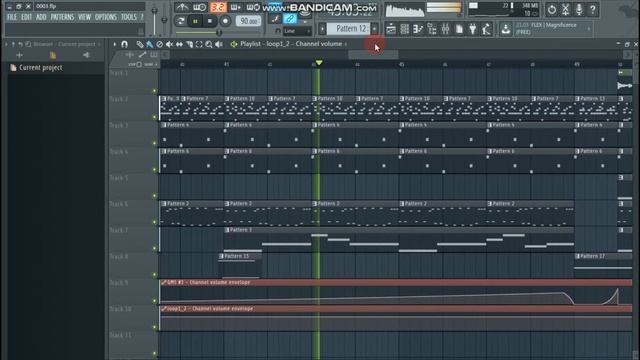Select the playlist Playback speaker tool

click(219, 44)
